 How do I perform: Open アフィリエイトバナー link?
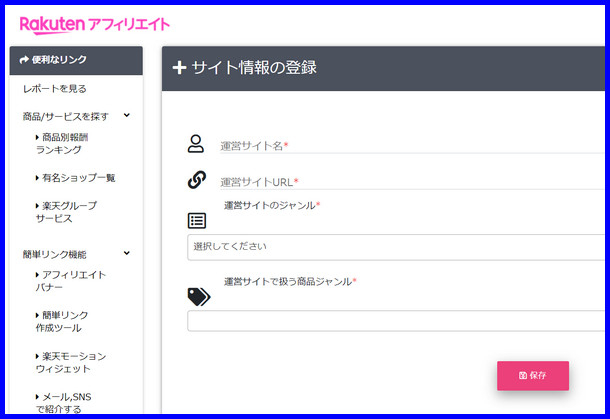click(x=70, y=281)
